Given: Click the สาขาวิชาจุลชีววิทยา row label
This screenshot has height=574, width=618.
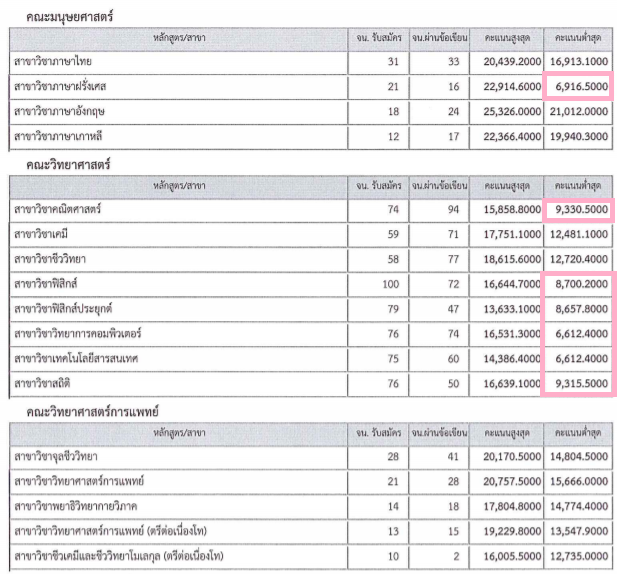Looking at the screenshot, I should click(56, 457).
